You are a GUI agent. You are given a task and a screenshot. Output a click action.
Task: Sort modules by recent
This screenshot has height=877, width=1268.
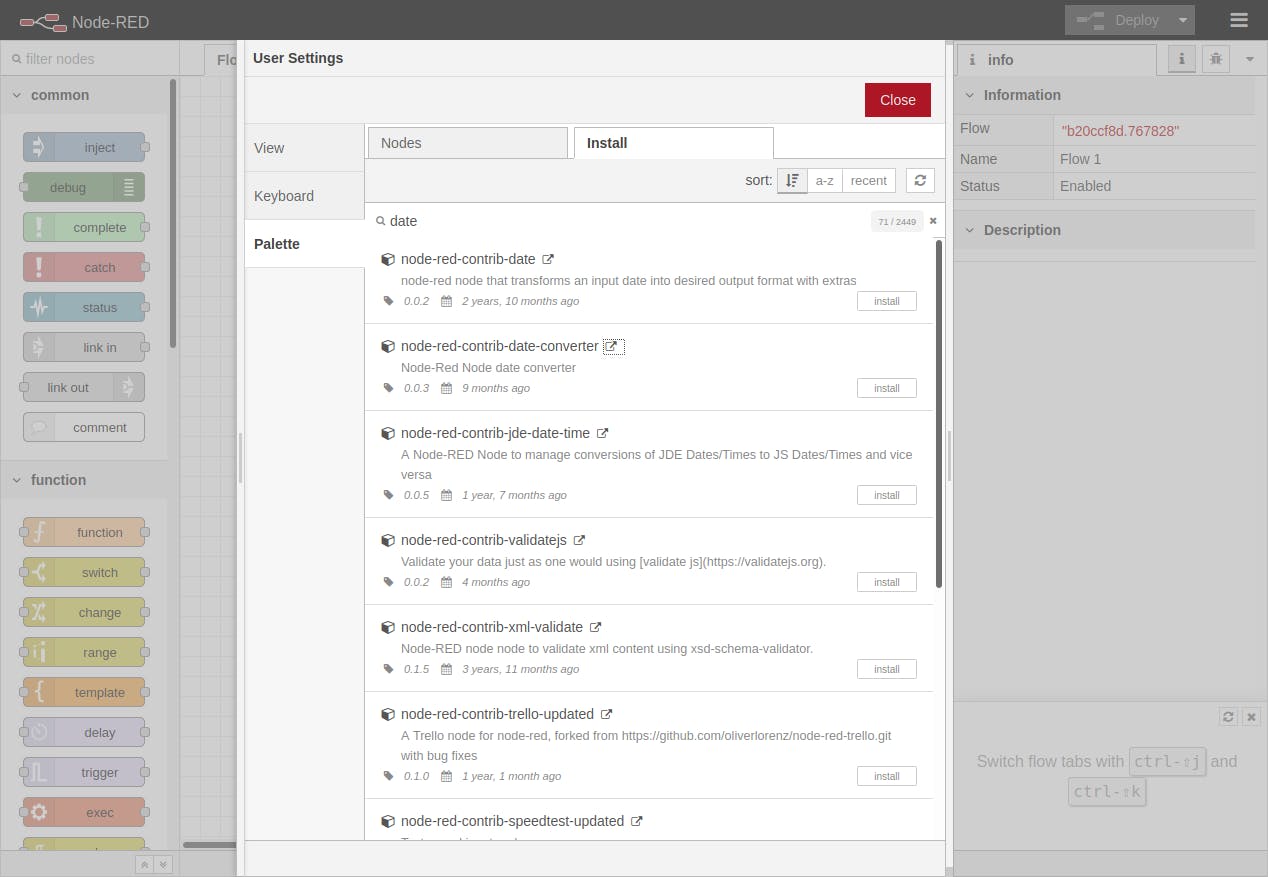[x=868, y=181]
